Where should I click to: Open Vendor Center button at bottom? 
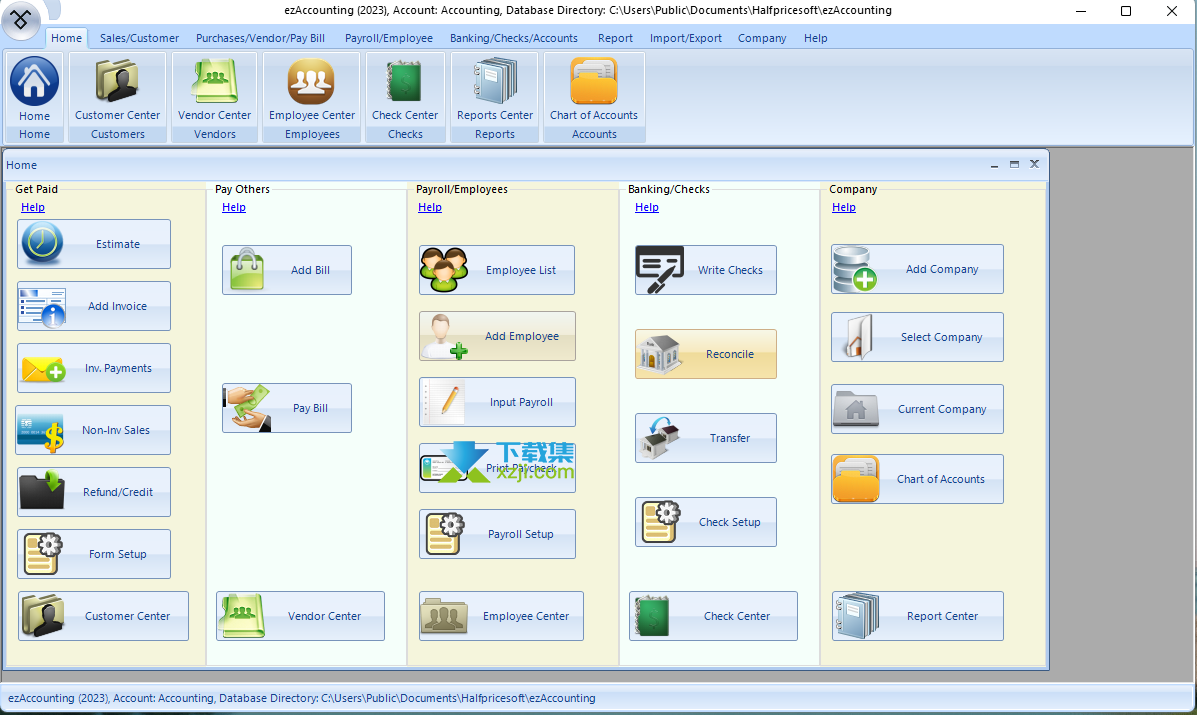tap(301, 616)
